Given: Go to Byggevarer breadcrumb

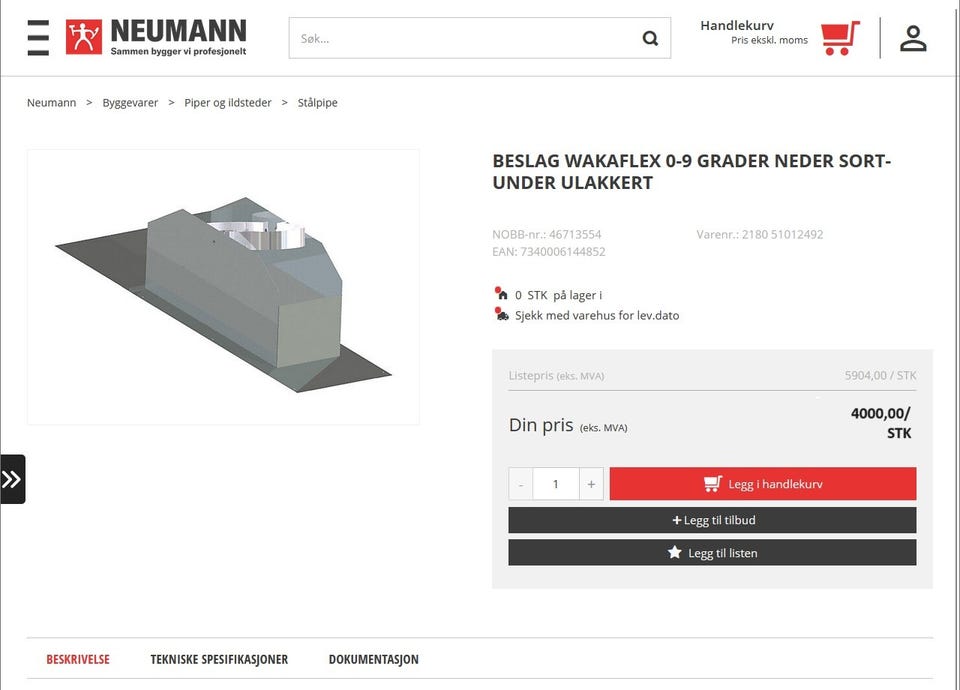Looking at the screenshot, I should click(130, 103).
